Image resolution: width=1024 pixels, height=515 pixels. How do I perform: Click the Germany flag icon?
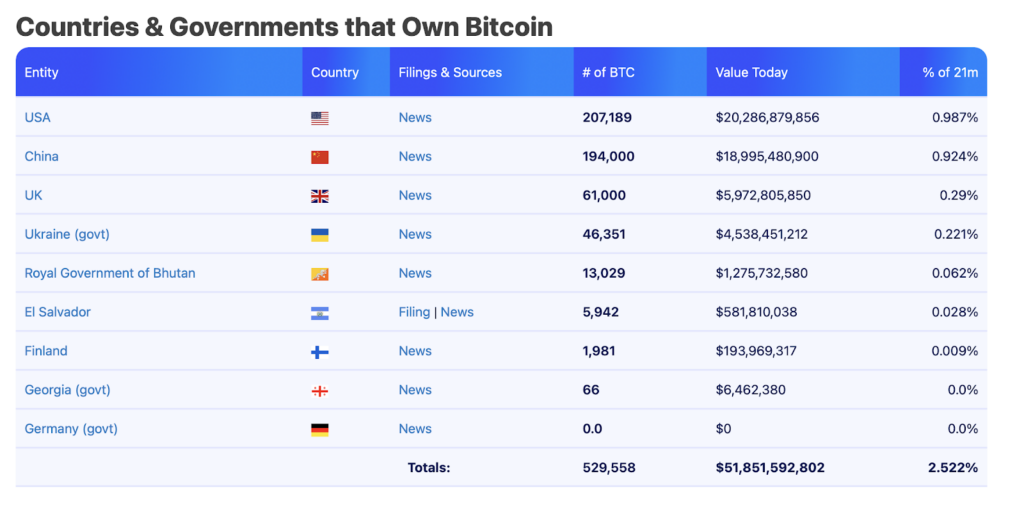point(319,430)
